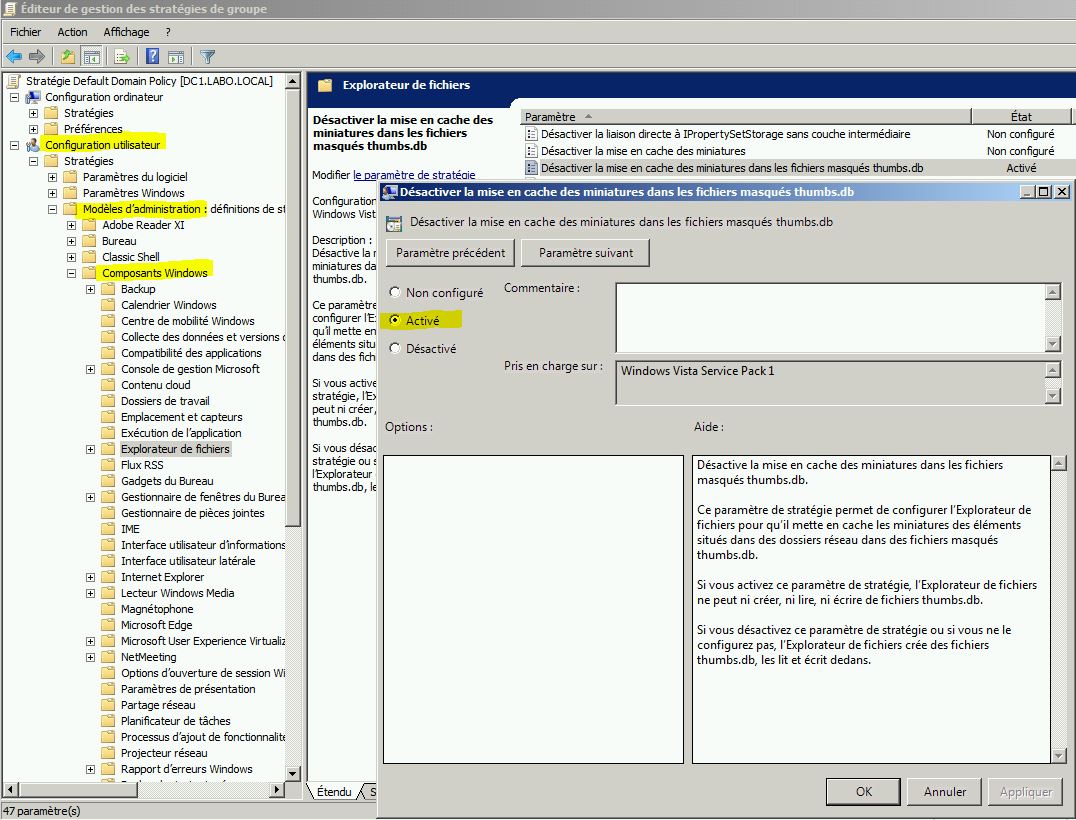Screen dimensions: 1076x820
Task: Click the Back navigation arrow in the toolbar
Action: coord(13,56)
